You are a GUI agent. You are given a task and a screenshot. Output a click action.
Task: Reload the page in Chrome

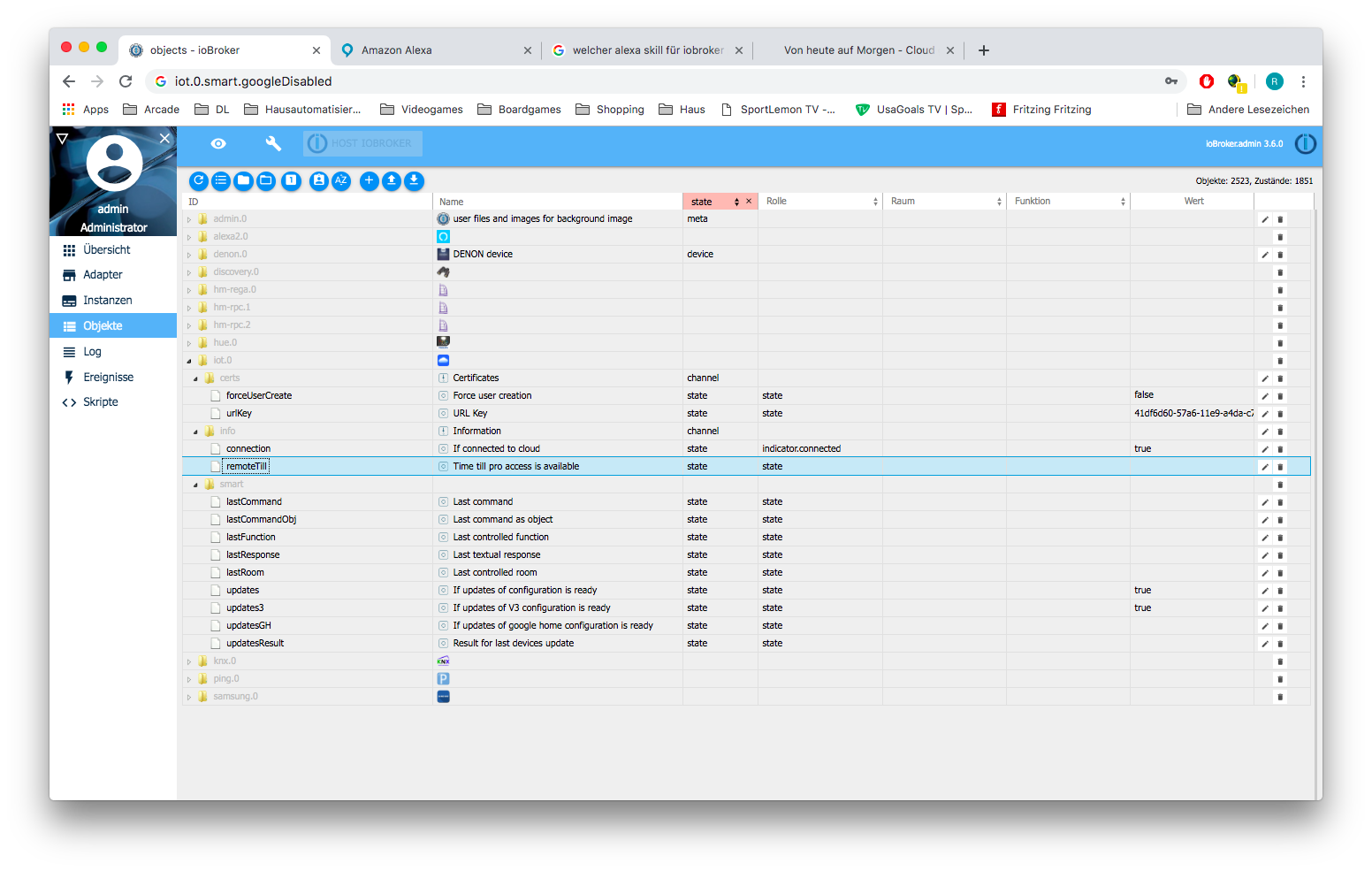click(126, 81)
